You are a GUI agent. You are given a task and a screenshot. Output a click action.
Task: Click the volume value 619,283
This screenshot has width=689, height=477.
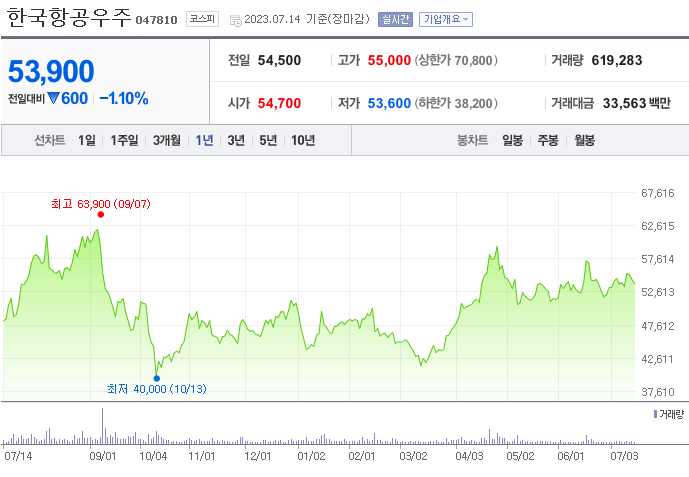click(x=617, y=60)
